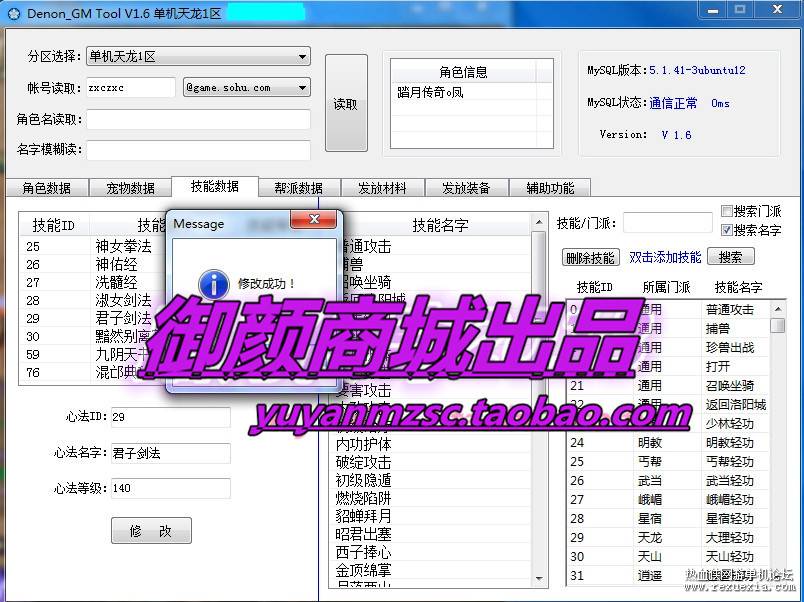Open the 帮派数据 tab
The width and height of the screenshot is (804, 602).
coord(298,188)
